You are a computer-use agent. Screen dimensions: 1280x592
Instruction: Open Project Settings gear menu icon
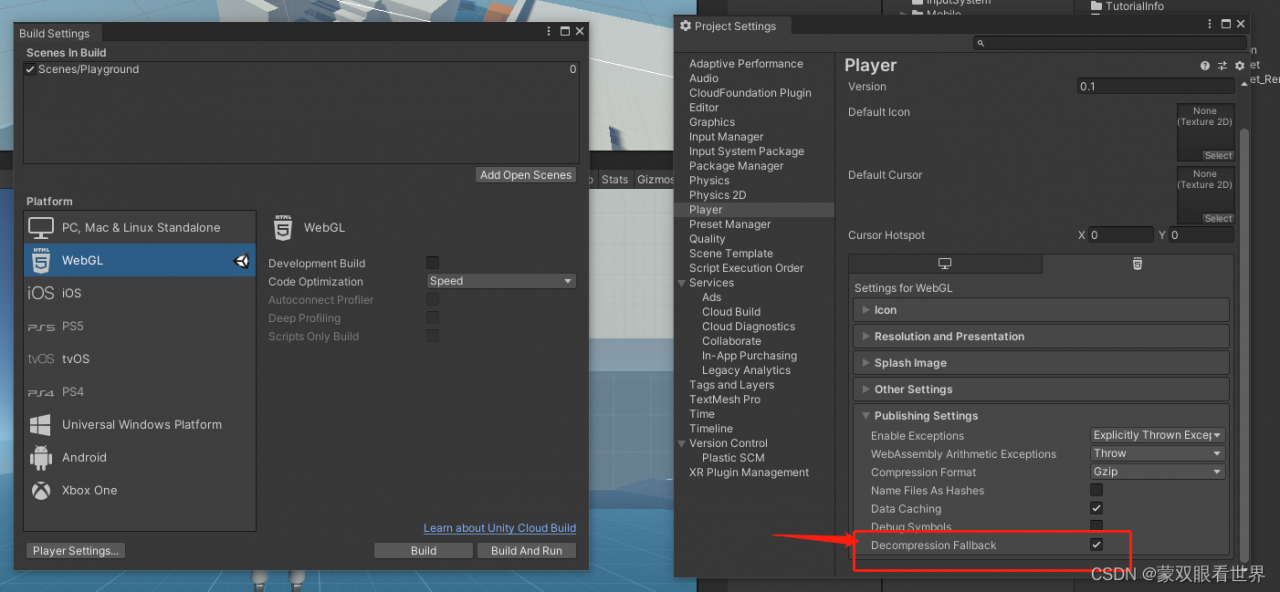point(1240,66)
